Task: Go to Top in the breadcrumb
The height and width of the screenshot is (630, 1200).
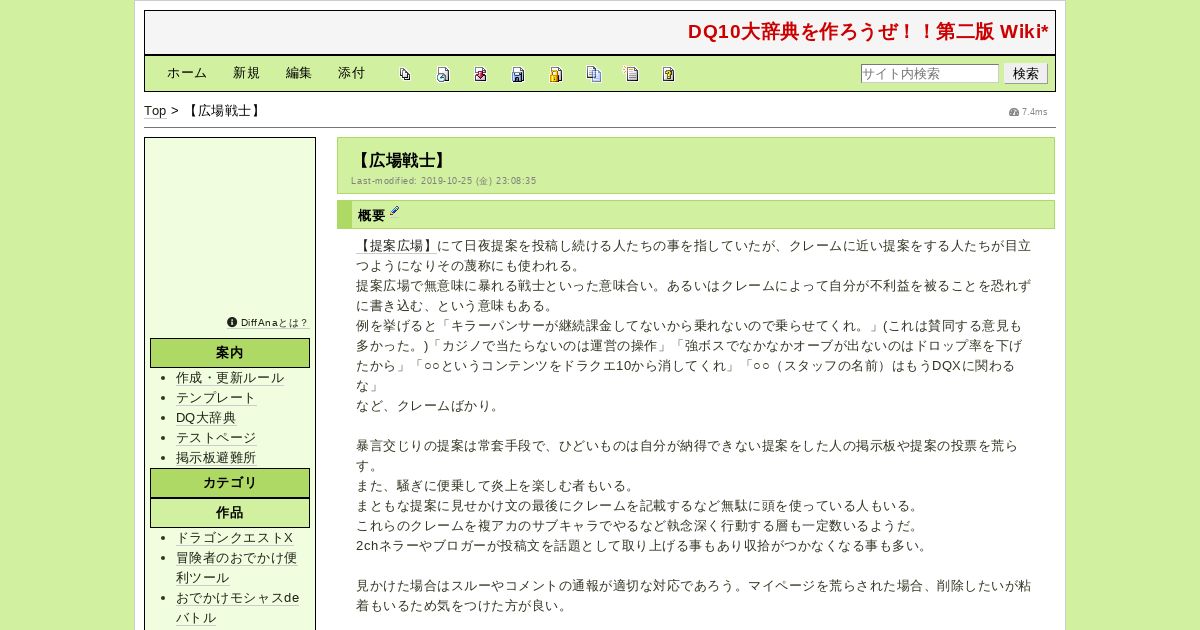Action: point(155,111)
